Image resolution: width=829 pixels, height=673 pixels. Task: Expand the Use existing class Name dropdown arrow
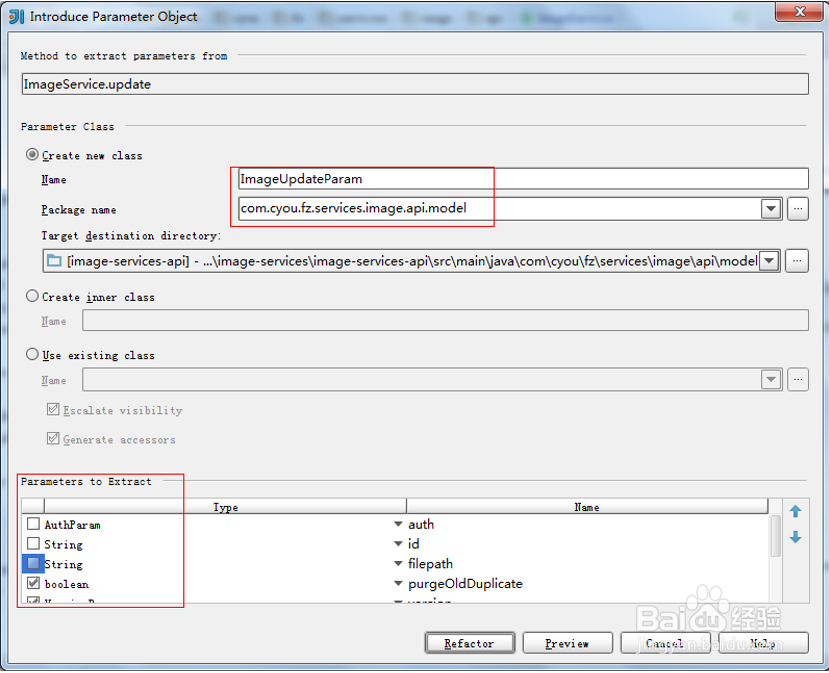tap(771, 380)
